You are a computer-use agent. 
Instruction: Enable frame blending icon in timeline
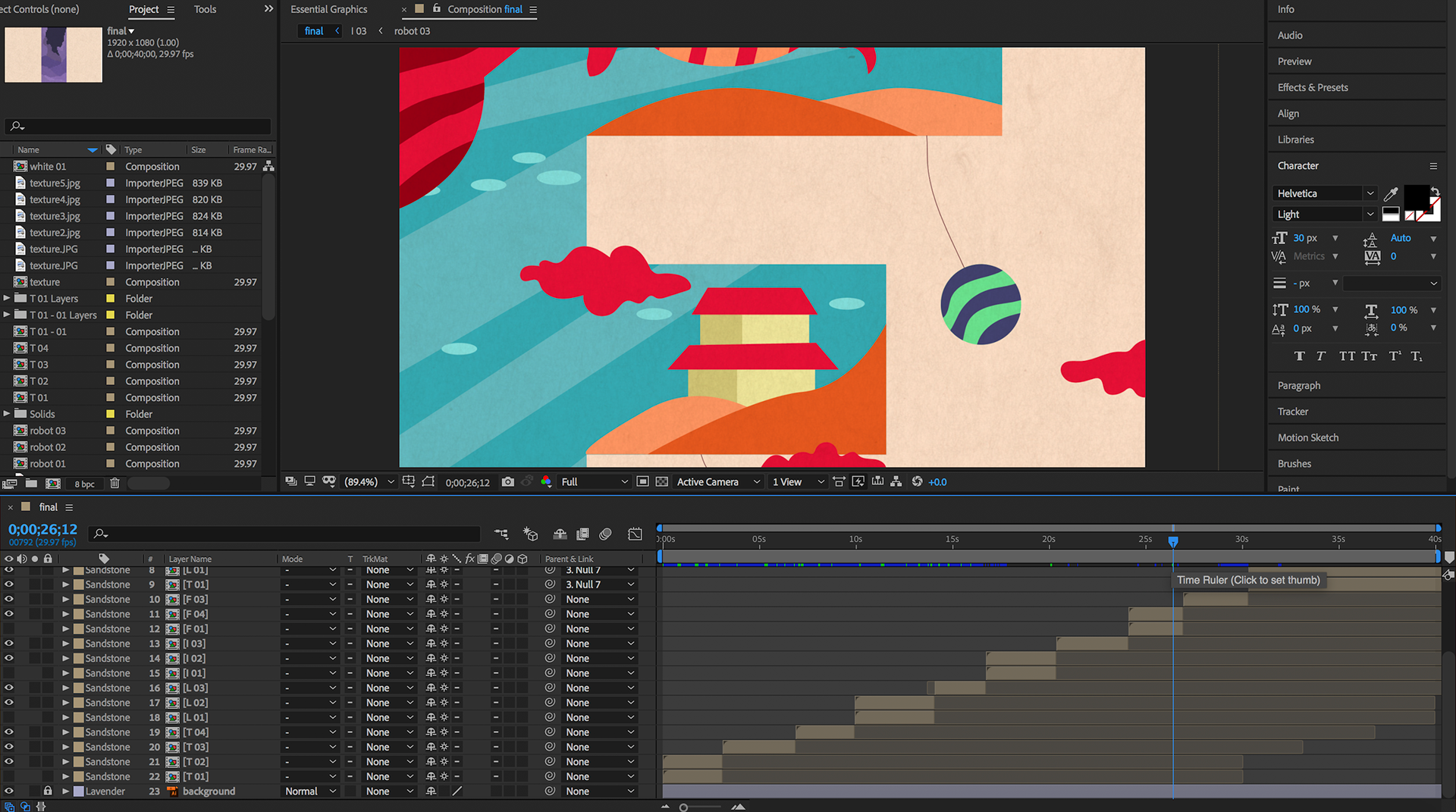coord(582,535)
